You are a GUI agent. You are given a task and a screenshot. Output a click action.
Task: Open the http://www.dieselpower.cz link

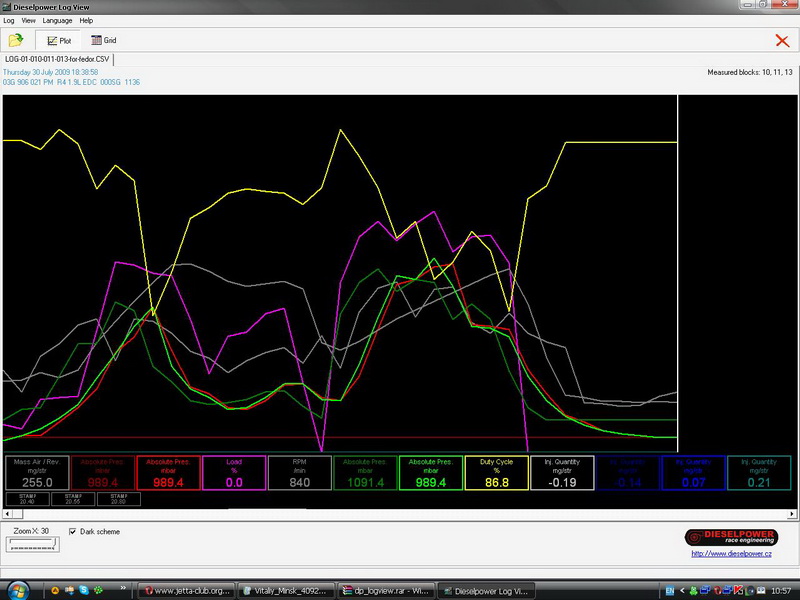click(x=731, y=554)
